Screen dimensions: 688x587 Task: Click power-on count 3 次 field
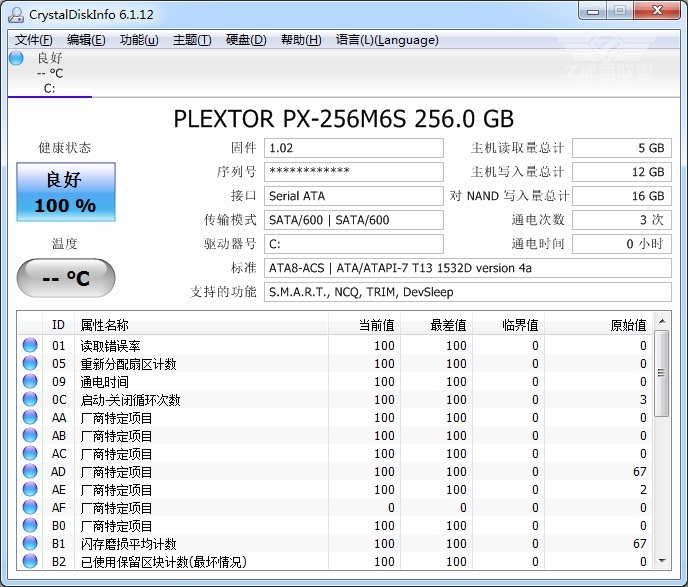click(622, 220)
